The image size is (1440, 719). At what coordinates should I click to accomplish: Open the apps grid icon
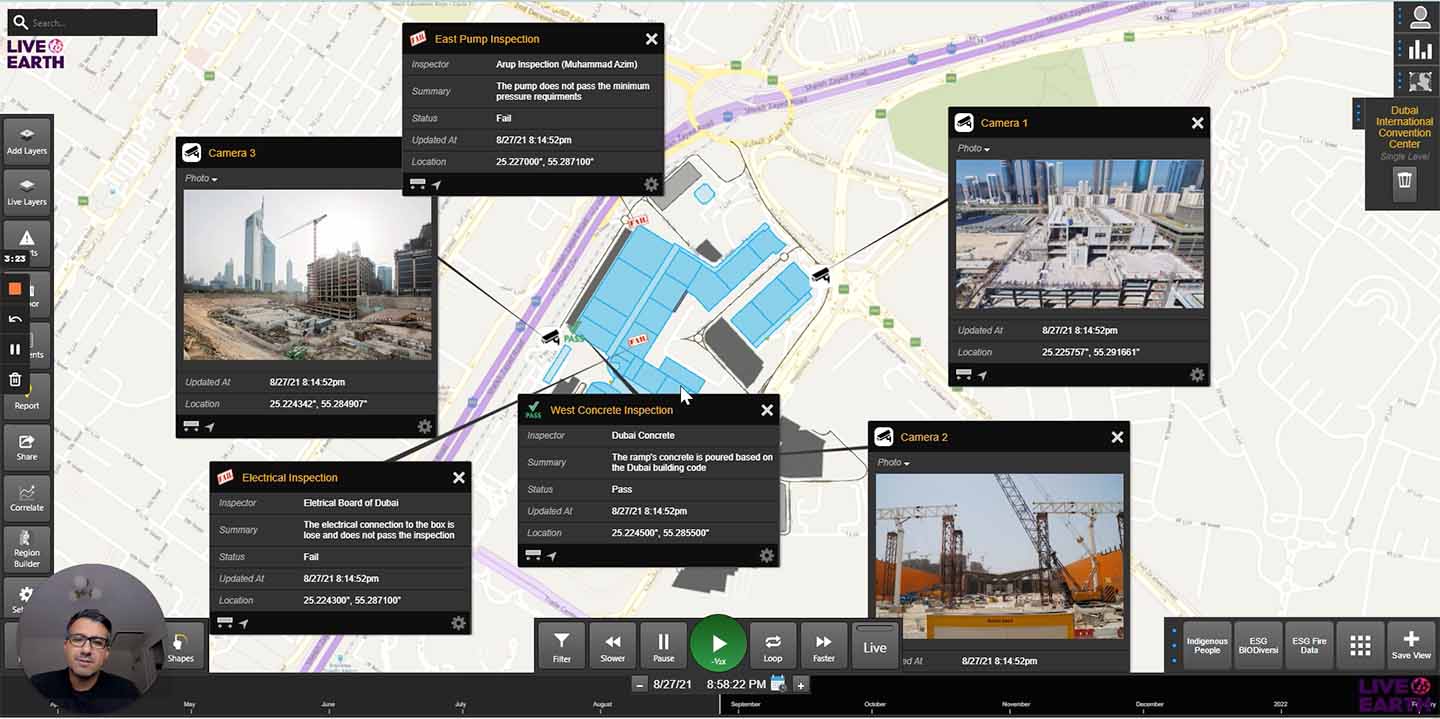click(x=1360, y=646)
